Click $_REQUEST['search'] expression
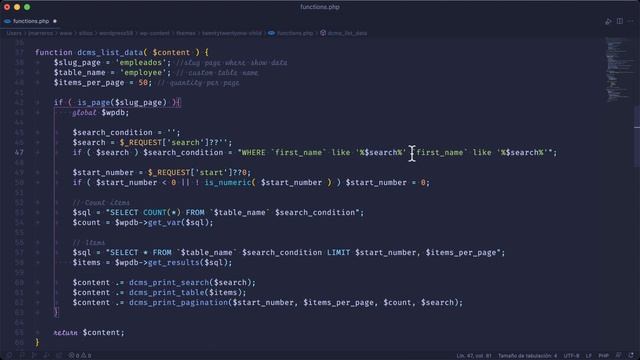The height and width of the screenshot is (360, 640). coord(164,142)
